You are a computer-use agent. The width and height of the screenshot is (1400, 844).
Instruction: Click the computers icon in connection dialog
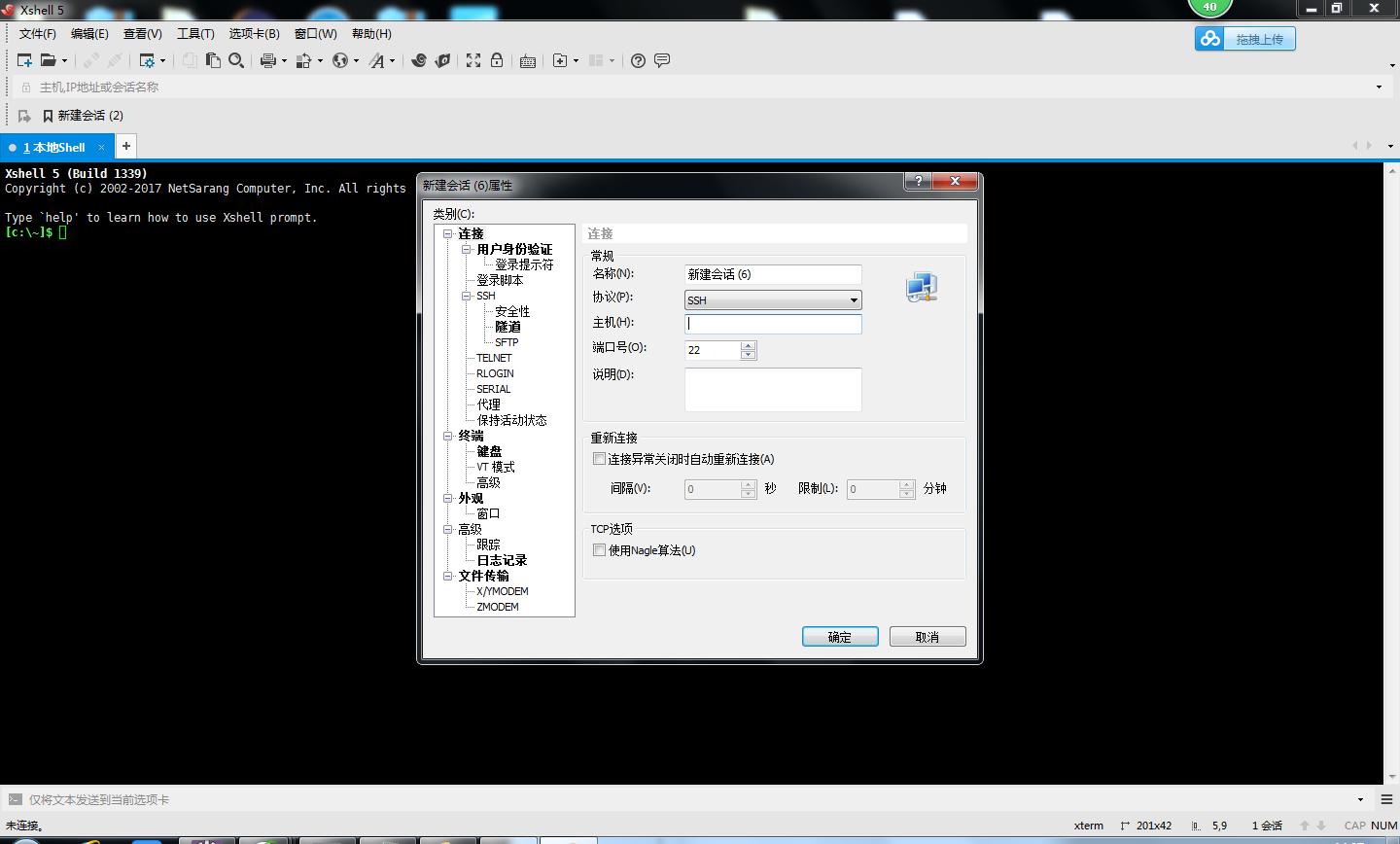pyautogui.click(x=922, y=287)
